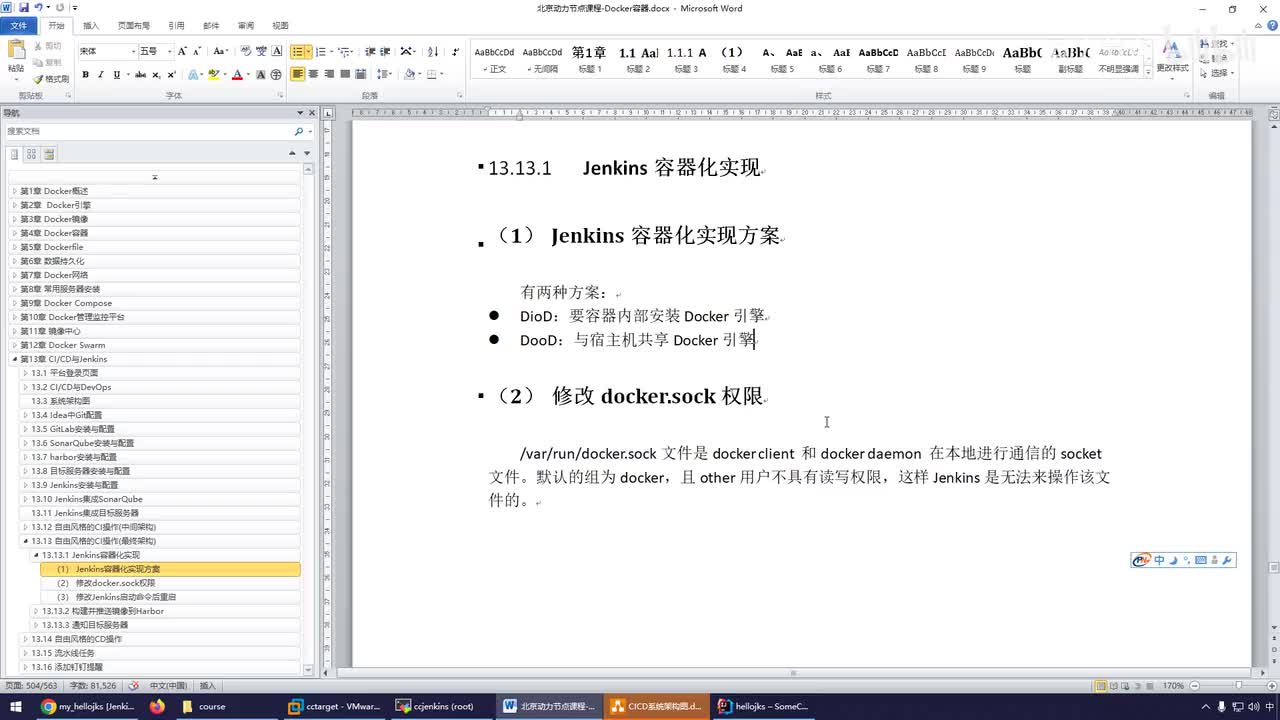Image resolution: width=1280 pixels, height=720 pixels.
Task: Switch to the 审阅 (Review) tab
Action: click(246, 26)
